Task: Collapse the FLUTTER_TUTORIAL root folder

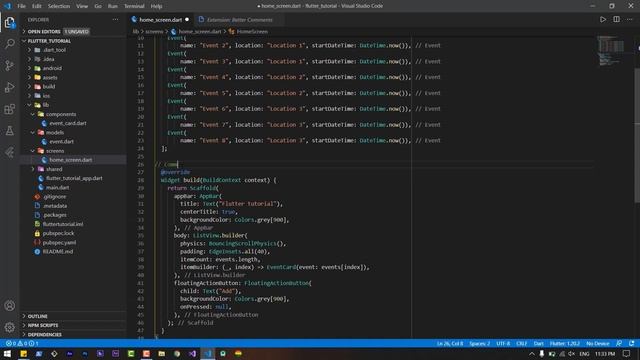Action: (73, 41)
